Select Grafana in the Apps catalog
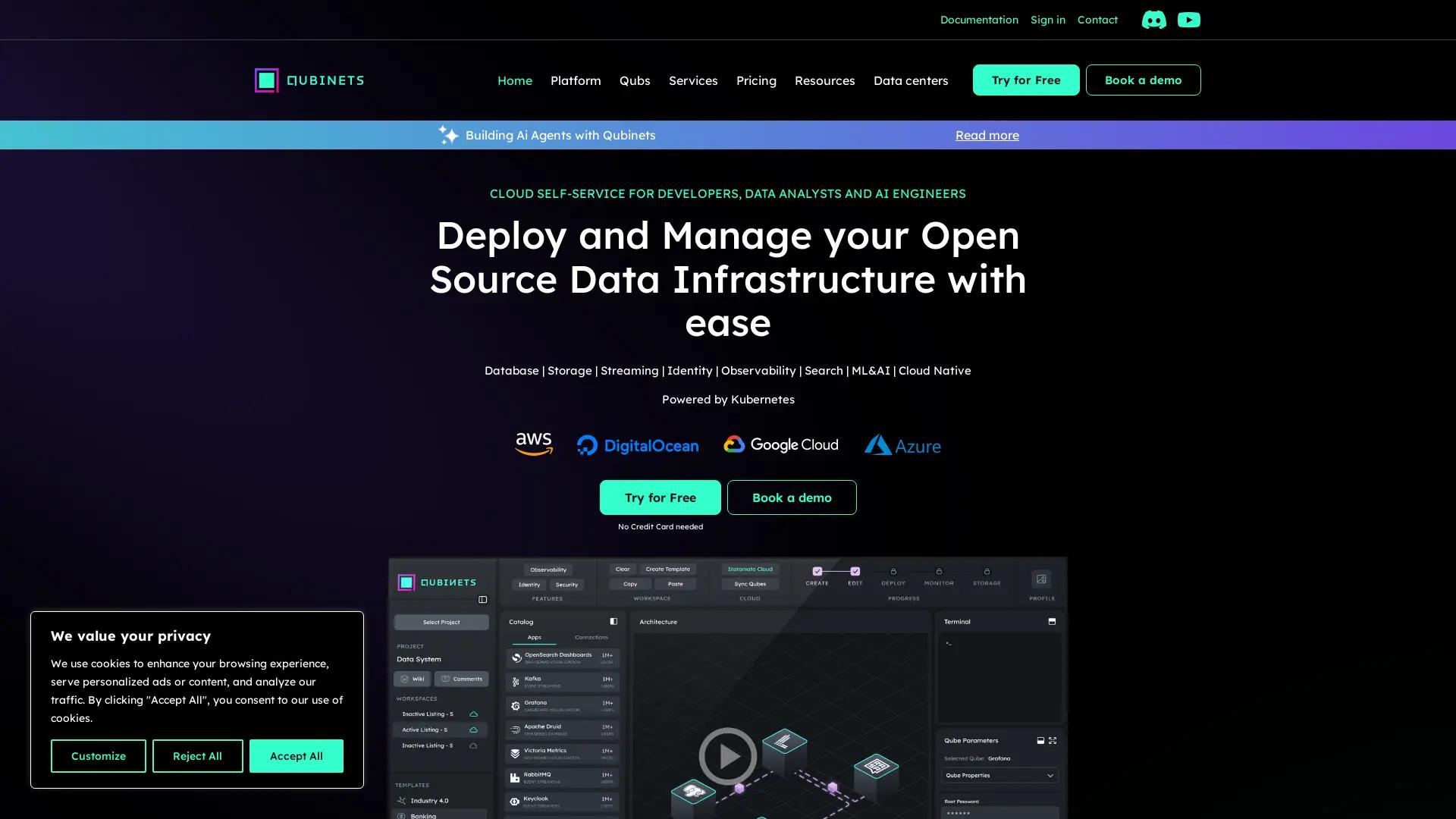Image resolution: width=1456 pixels, height=819 pixels. tap(561, 705)
